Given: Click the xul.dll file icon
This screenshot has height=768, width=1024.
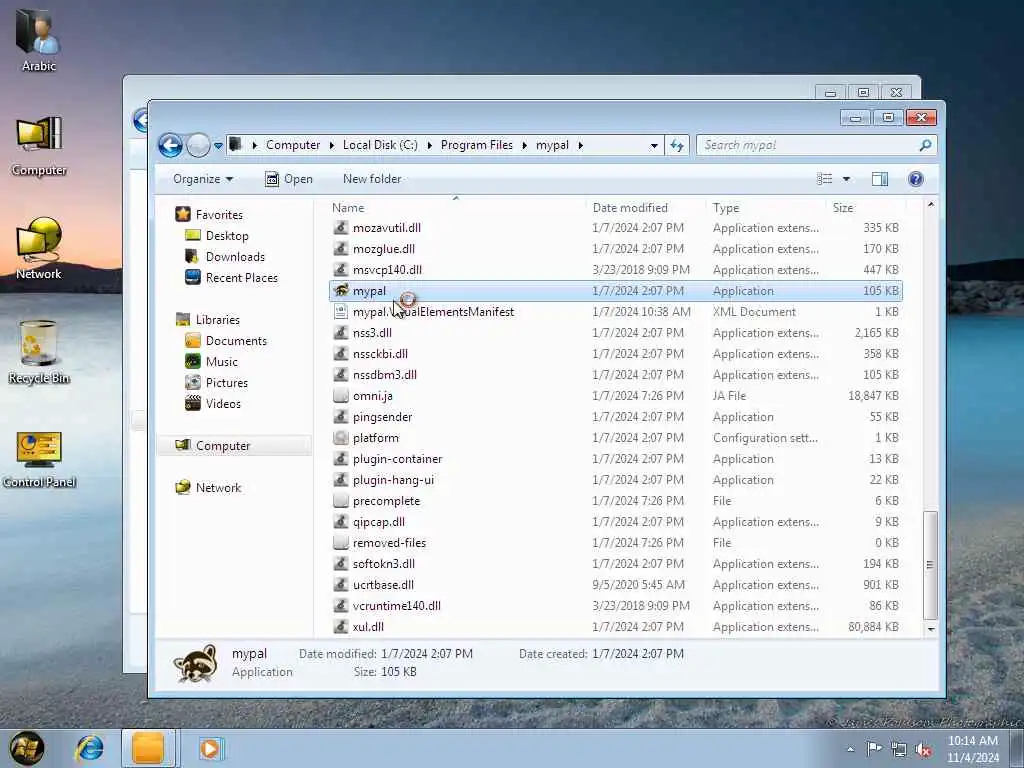Looking at the screenshot, I should click(341, 627).
